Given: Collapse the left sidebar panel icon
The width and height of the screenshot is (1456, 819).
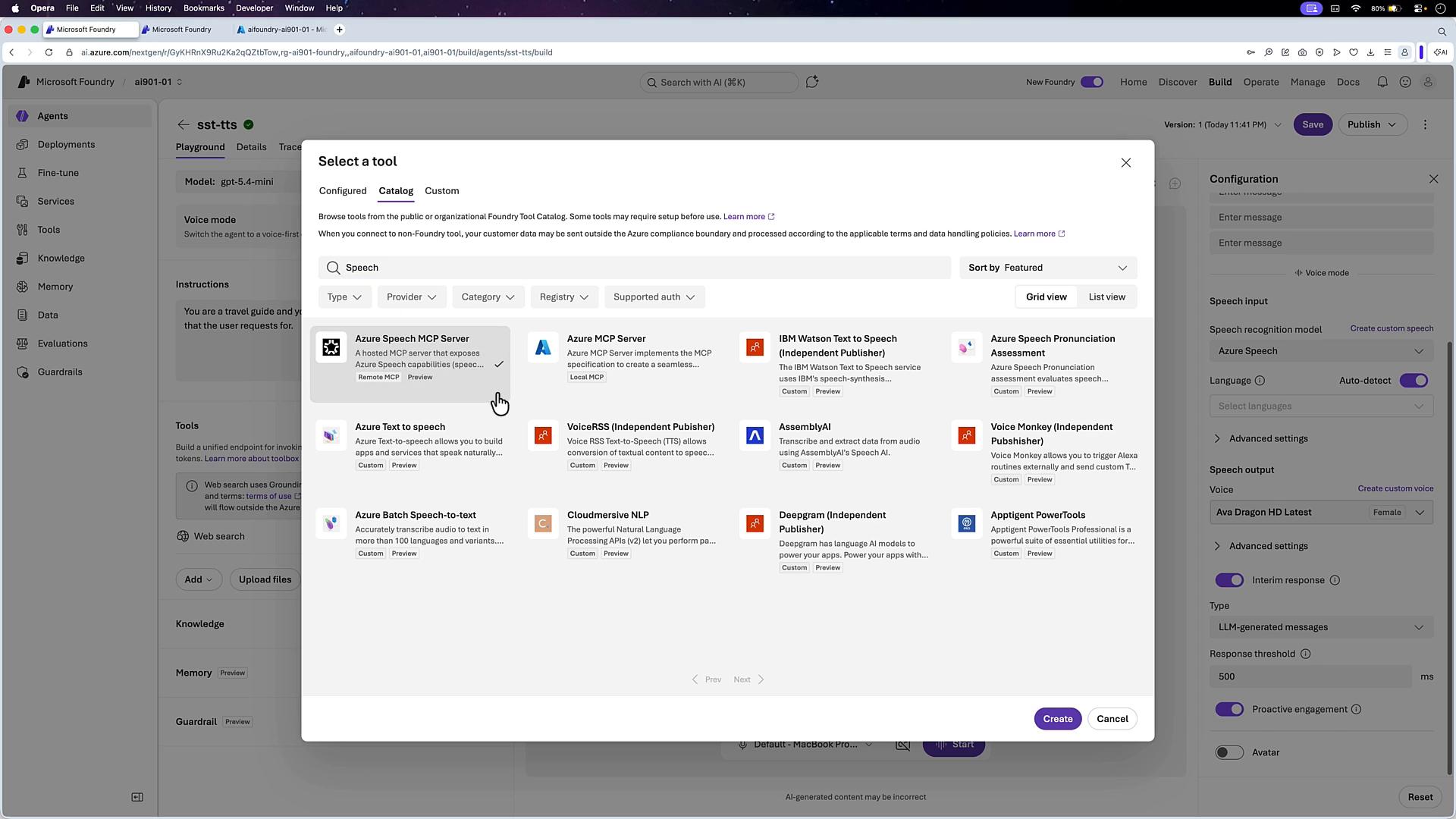Looking at the screenshot, I should pos(137,797).
